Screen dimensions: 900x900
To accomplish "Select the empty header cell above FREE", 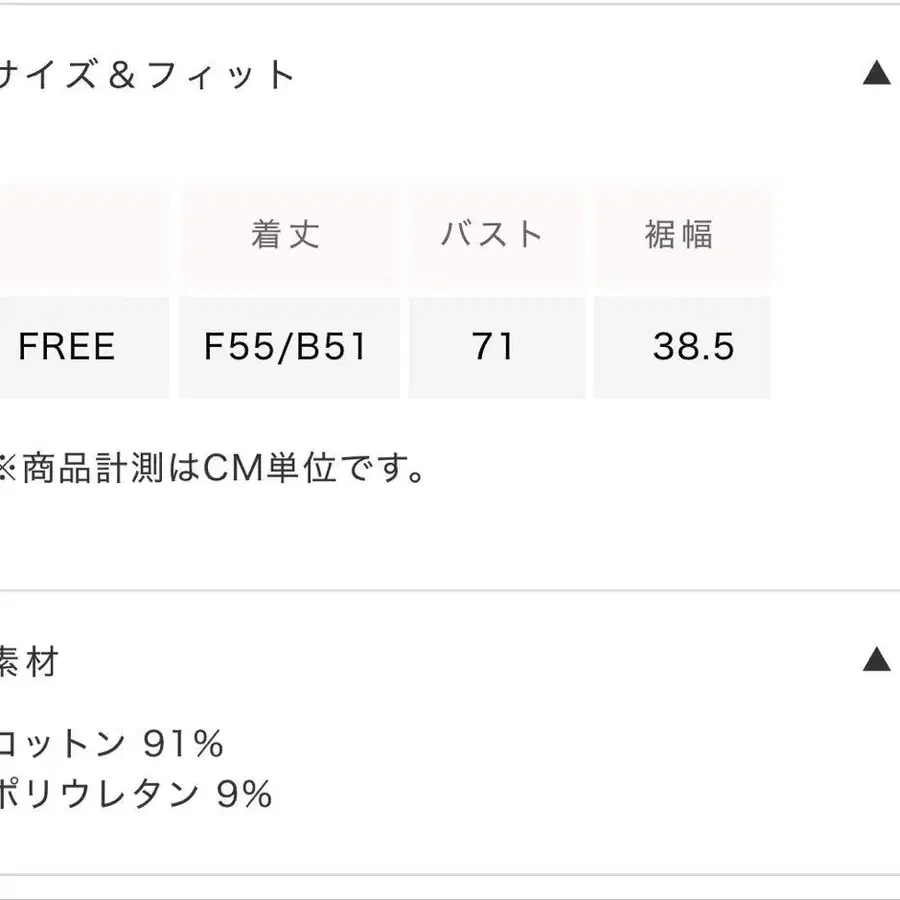I will [x=84, y=235].
